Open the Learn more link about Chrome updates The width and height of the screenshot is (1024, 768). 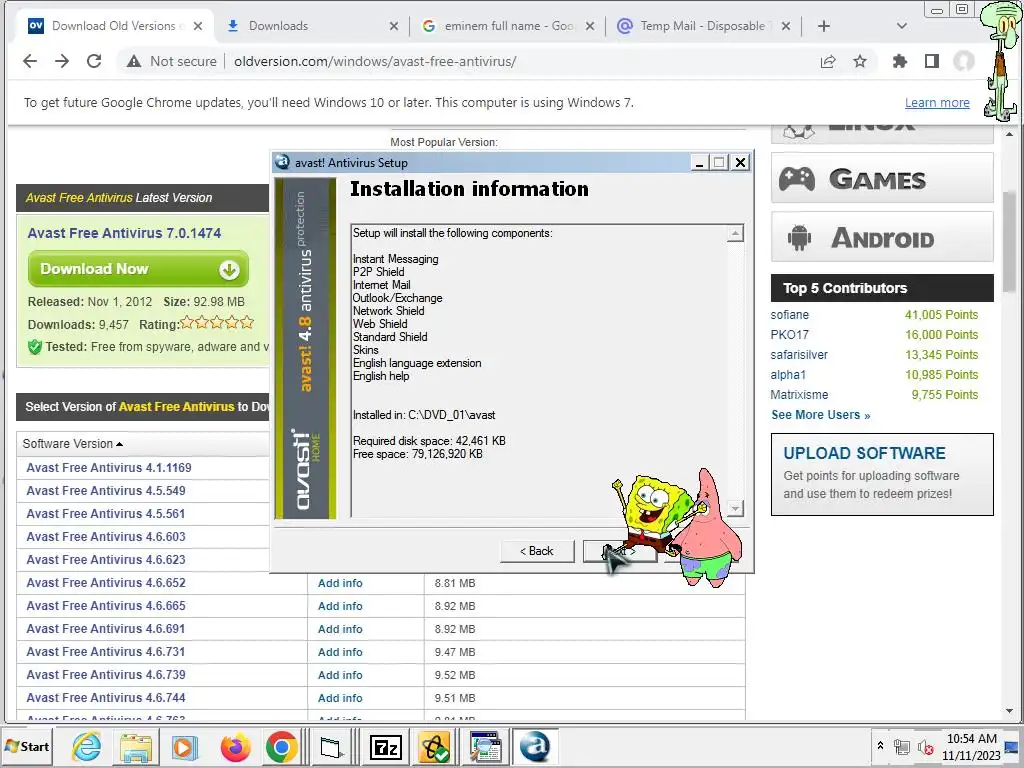click(937, 103)
